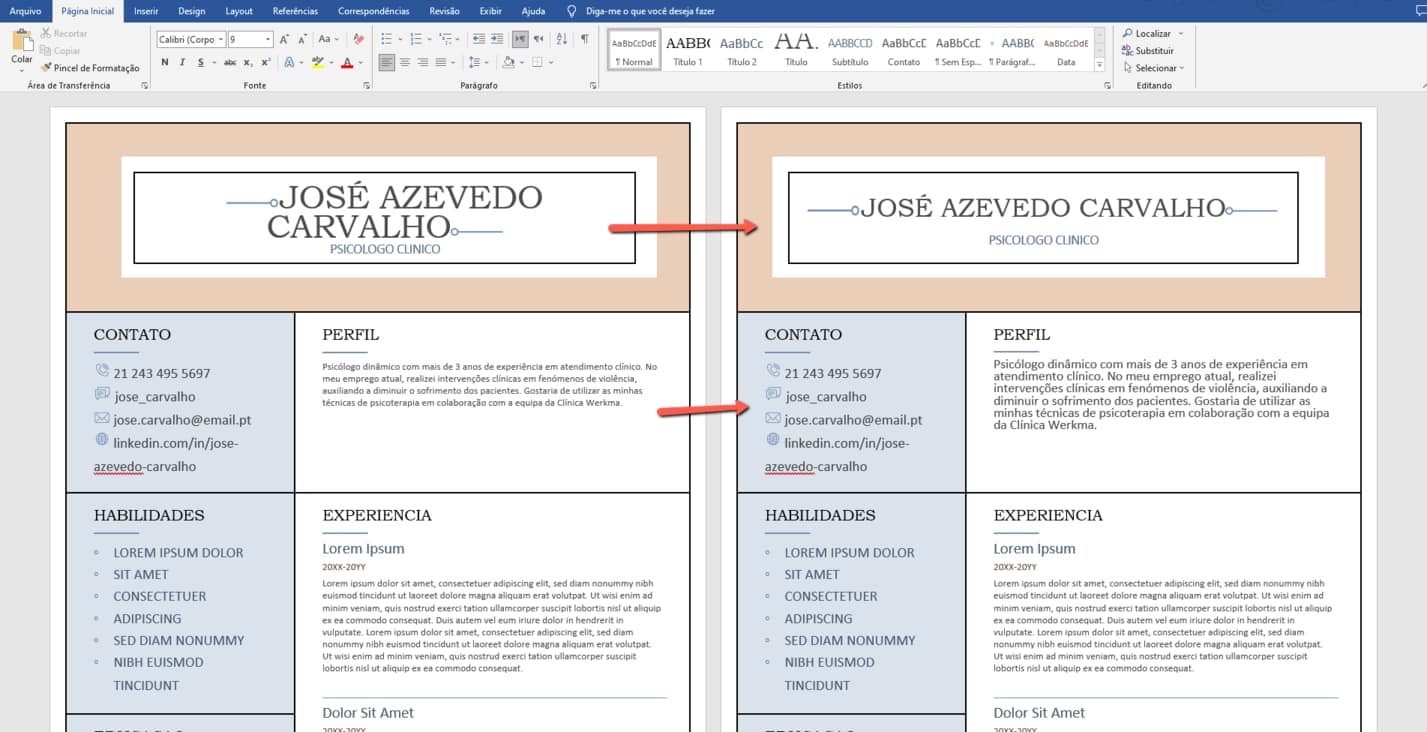The height and width of the screenshot is (732, 1427).
Task: Toggle show paragraph marks (¶)
Action: tap(585, 39)
